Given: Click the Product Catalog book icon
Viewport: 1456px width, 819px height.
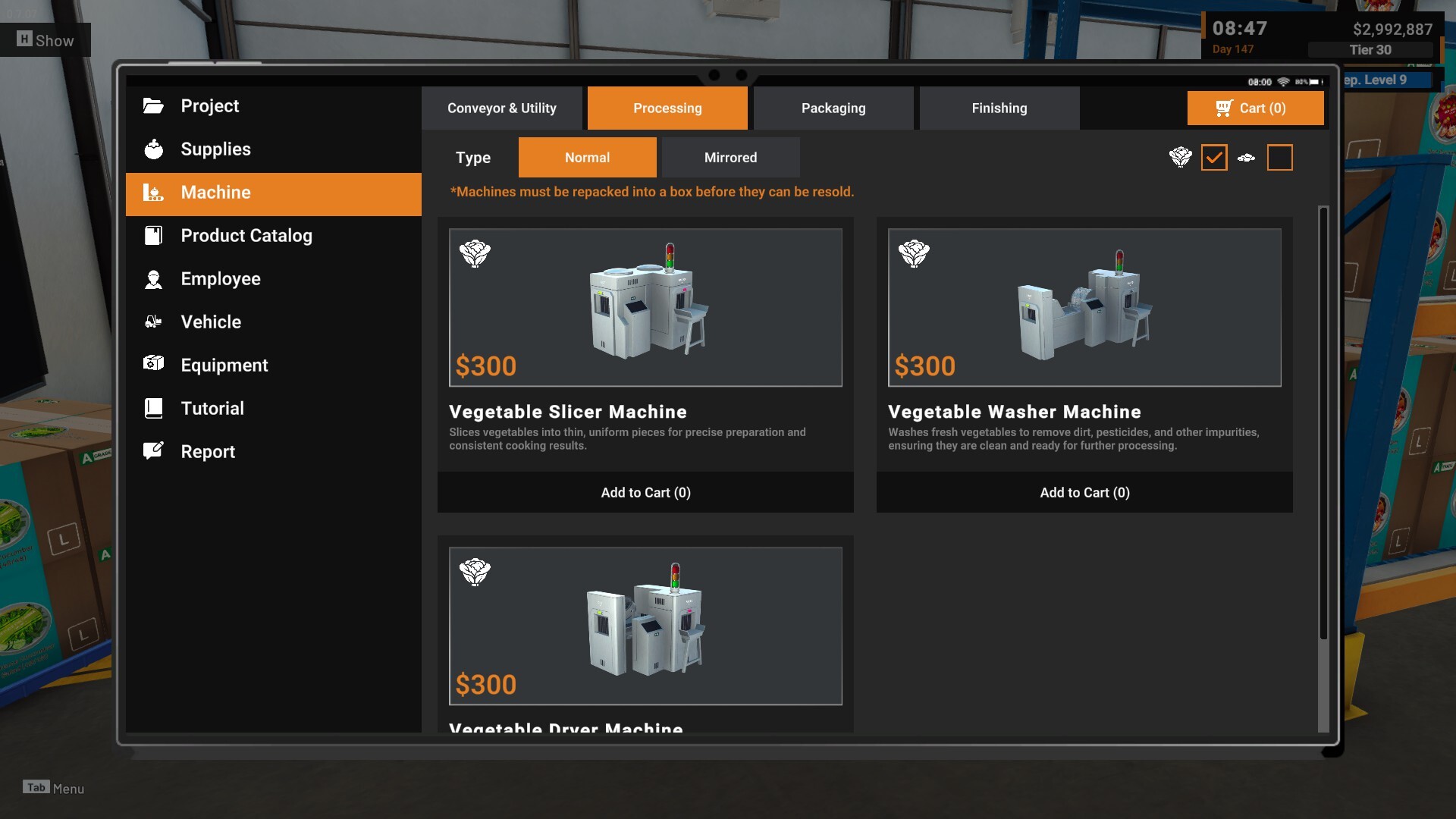Looking at the screenshot, I should pyautogui.click(x=153, y=236).
